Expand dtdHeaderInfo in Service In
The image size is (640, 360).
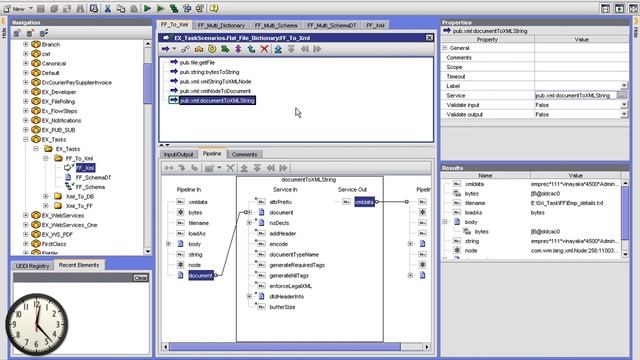click(x=249, y=296)
